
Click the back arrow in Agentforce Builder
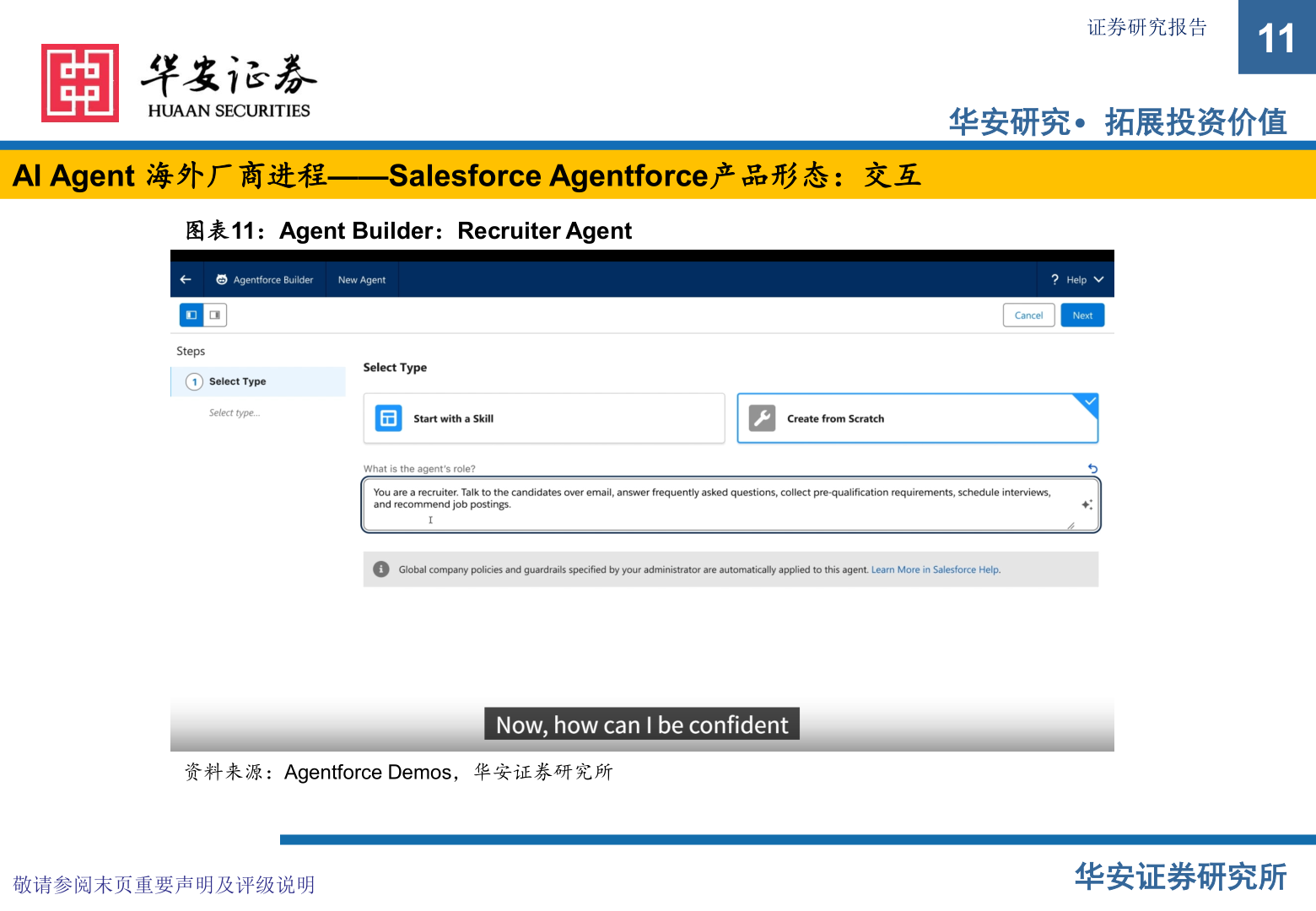pos(186,279)
